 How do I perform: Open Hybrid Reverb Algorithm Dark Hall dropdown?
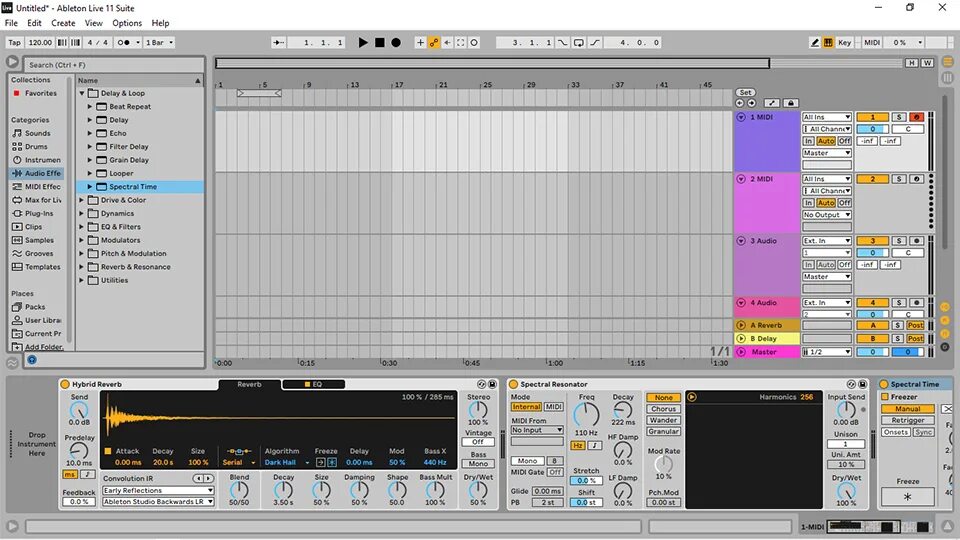tap(285, 462)
